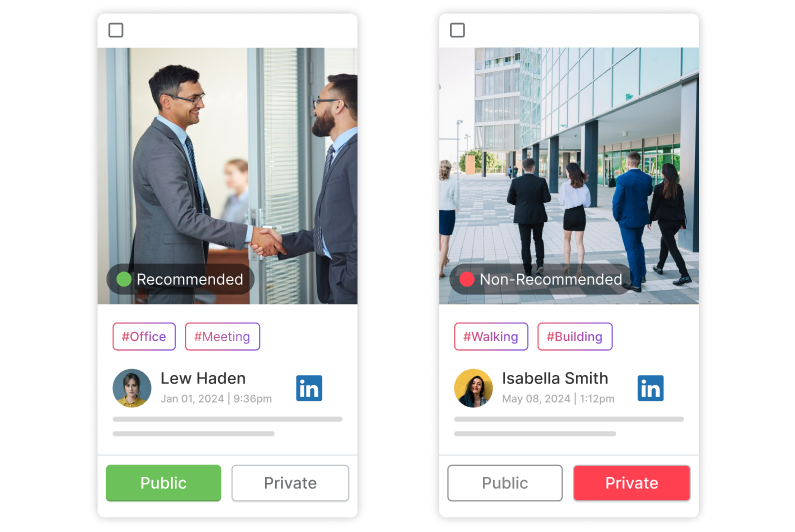Click green dot on Recommended badge

[x=124, y=279]
